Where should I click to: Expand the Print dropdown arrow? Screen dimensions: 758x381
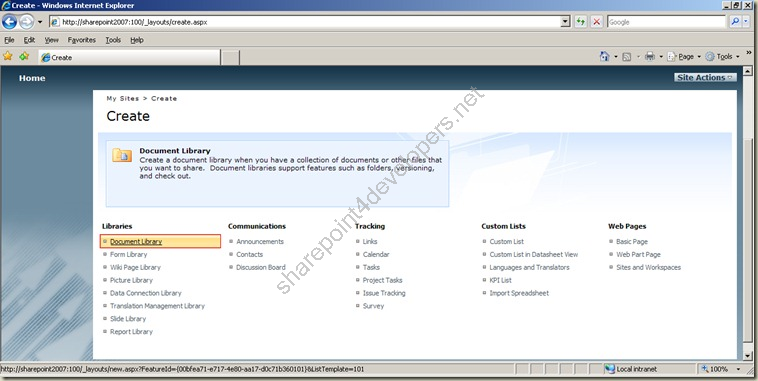[661, 57]
